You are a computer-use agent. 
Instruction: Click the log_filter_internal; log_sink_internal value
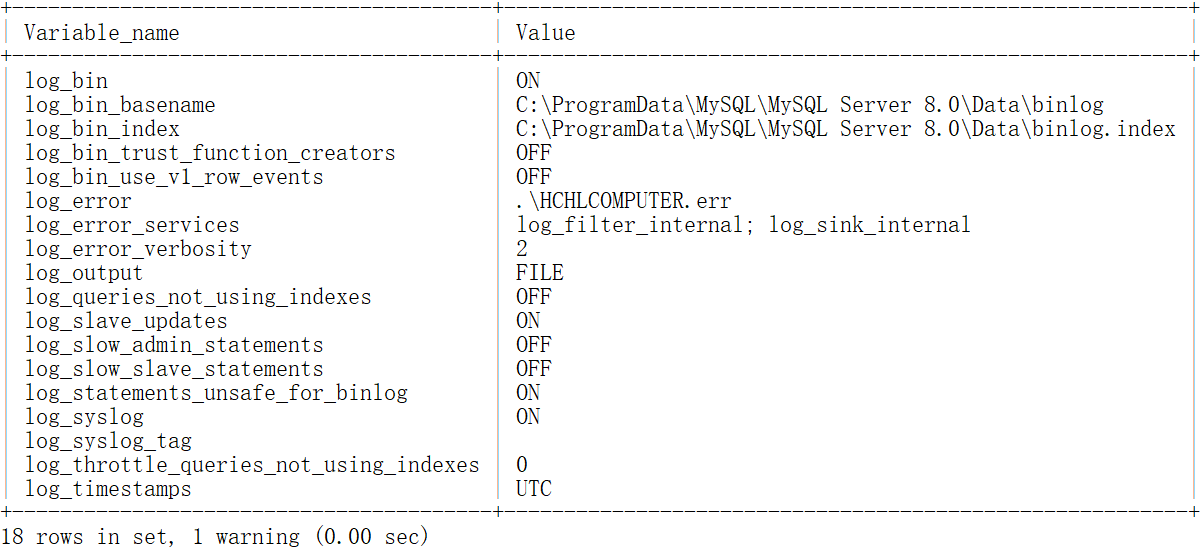click(743, 225)
